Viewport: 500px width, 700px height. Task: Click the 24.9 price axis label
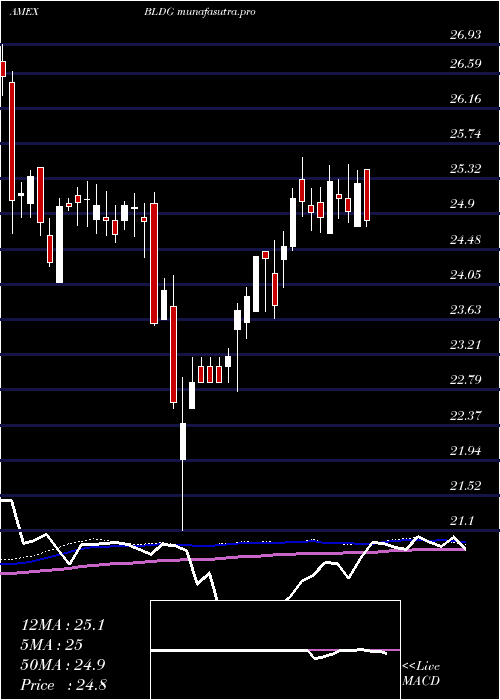[x=462, y=204]
